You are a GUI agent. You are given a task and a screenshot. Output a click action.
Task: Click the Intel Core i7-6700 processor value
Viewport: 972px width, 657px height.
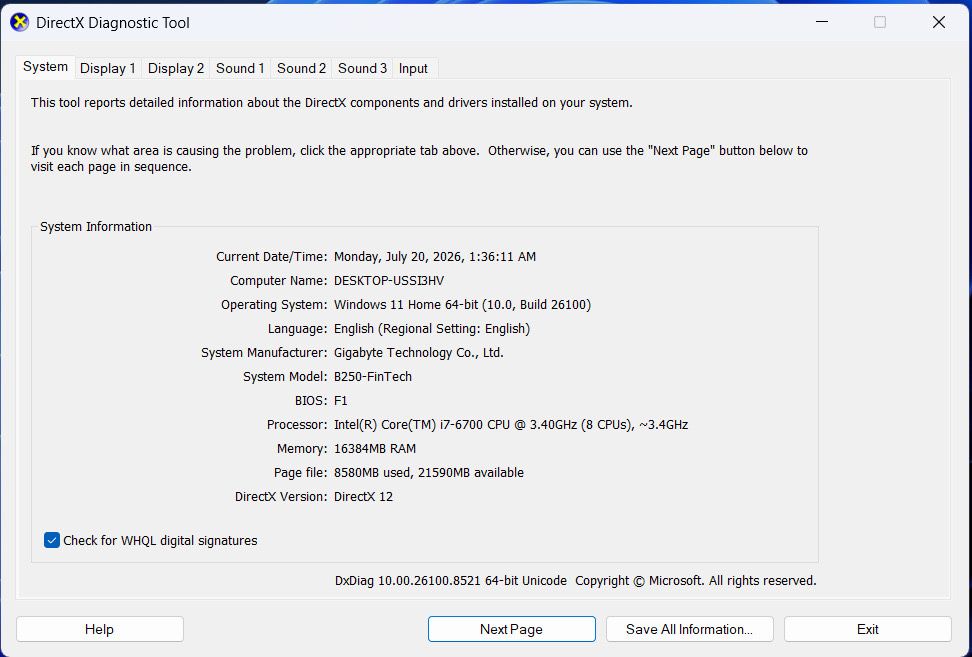pyautogui.click(x=511, y=425)
